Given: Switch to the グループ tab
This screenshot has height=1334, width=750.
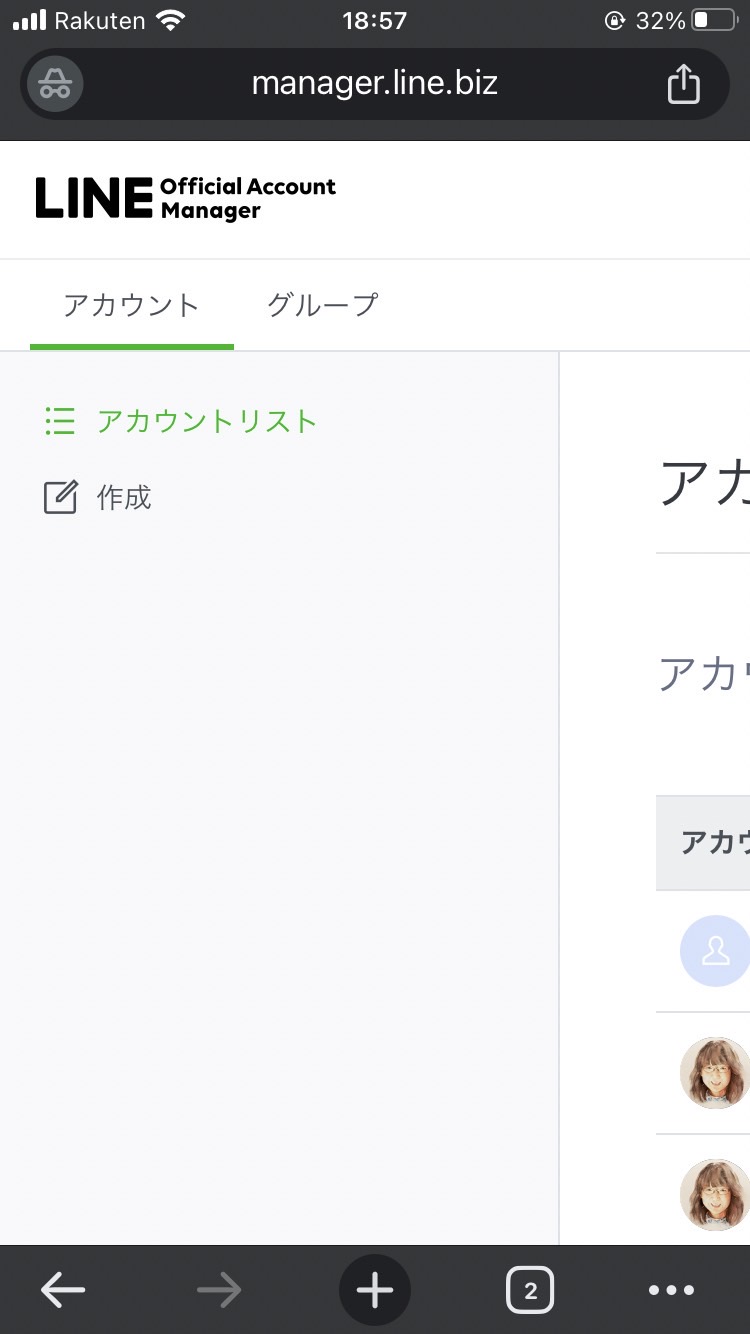Looking at the screenshot, I should pos(322,305).
